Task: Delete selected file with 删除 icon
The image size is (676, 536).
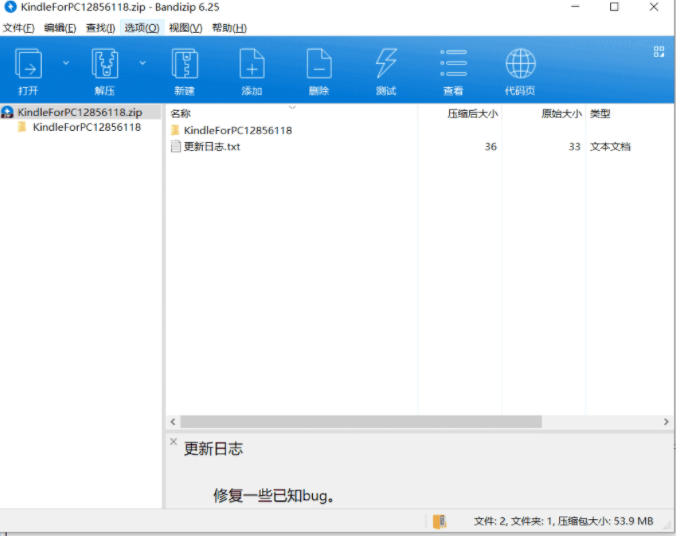Action: tap(319, 71)
